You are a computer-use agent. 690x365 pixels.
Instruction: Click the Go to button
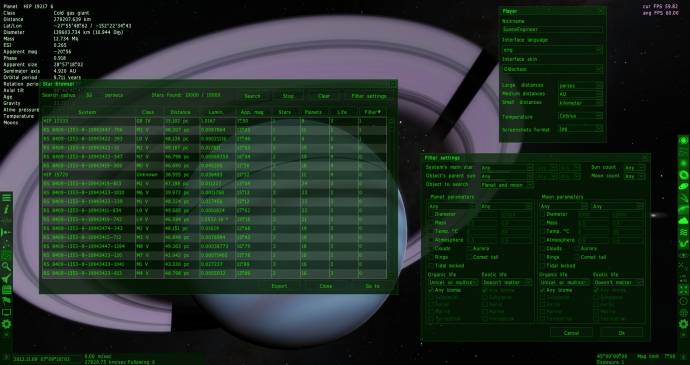(372, 286)
